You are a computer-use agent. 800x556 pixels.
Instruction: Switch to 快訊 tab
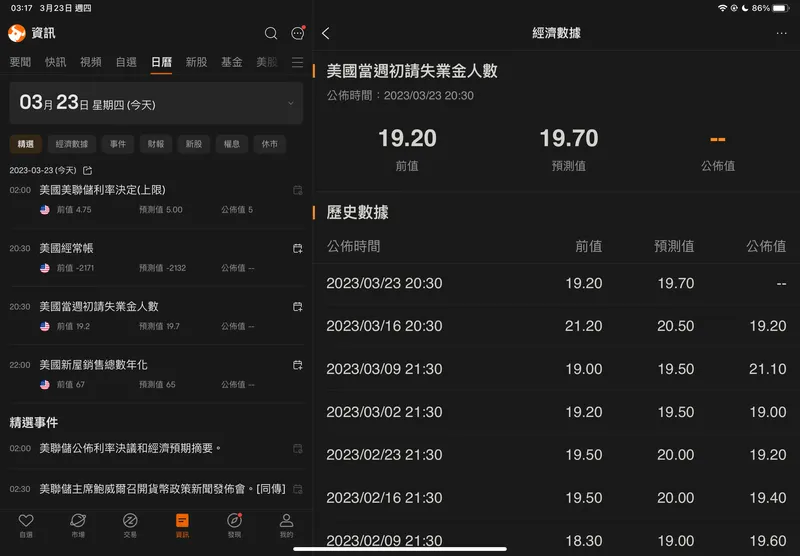pyautogui.click(x=56, y=62)
